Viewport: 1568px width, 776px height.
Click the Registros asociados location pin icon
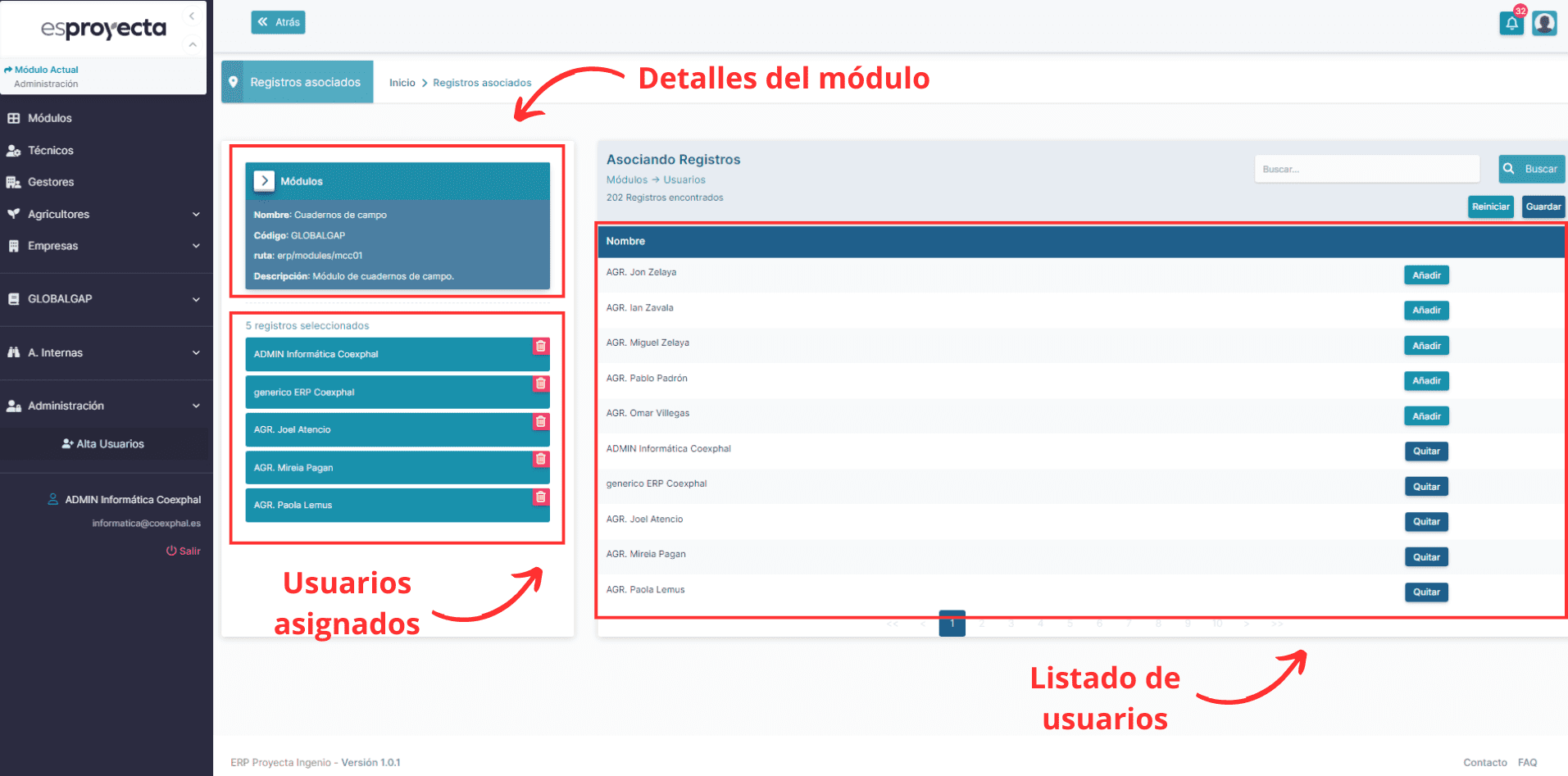coord(234,81)
